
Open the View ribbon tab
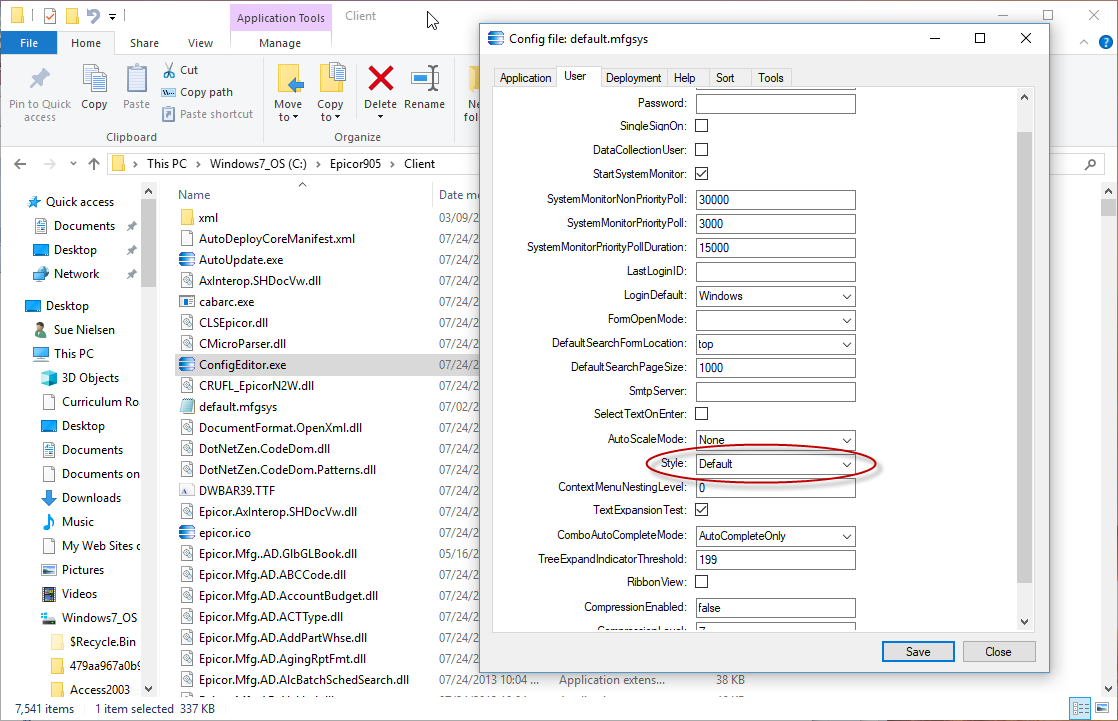(200, 43)
